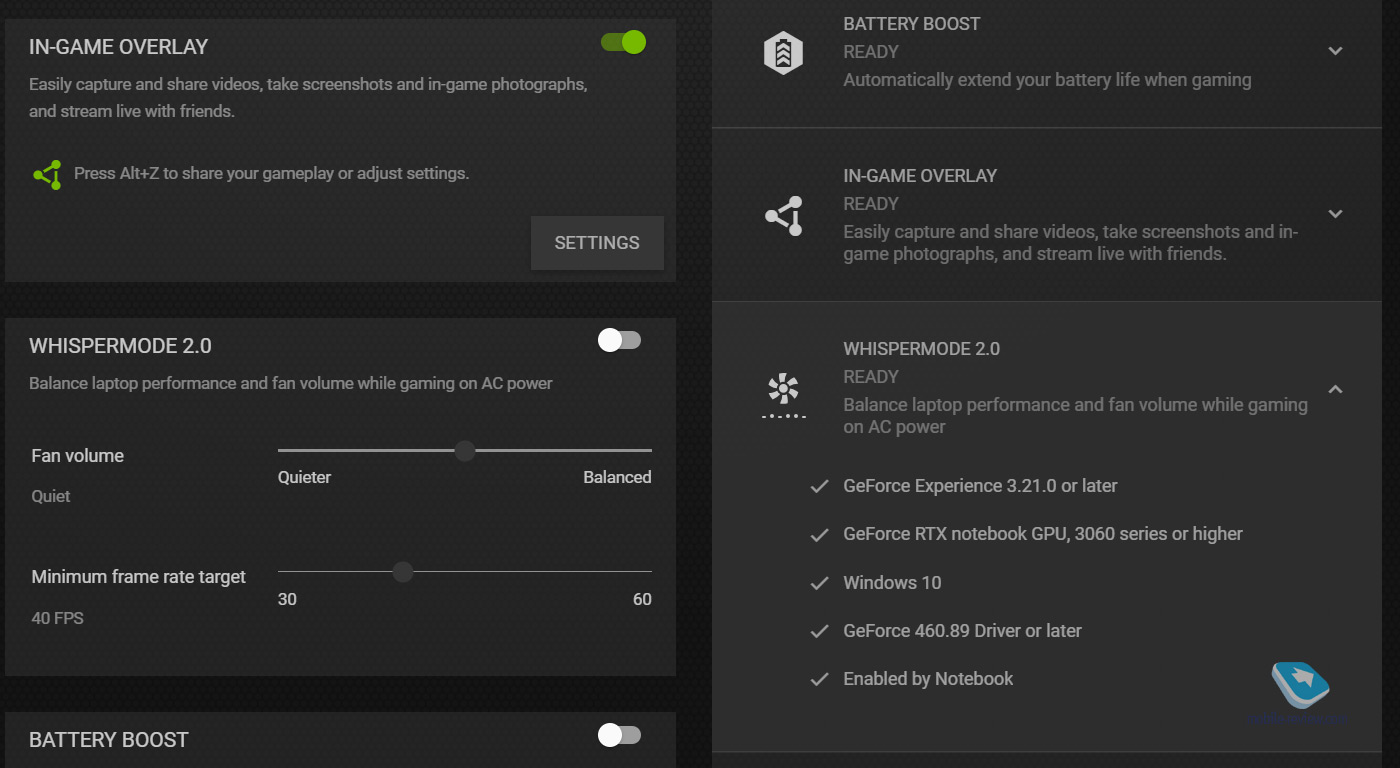Screen dimensions: 1400x768
Task: Click the 30 label on frame rate slider
Action: click(287, 600)
